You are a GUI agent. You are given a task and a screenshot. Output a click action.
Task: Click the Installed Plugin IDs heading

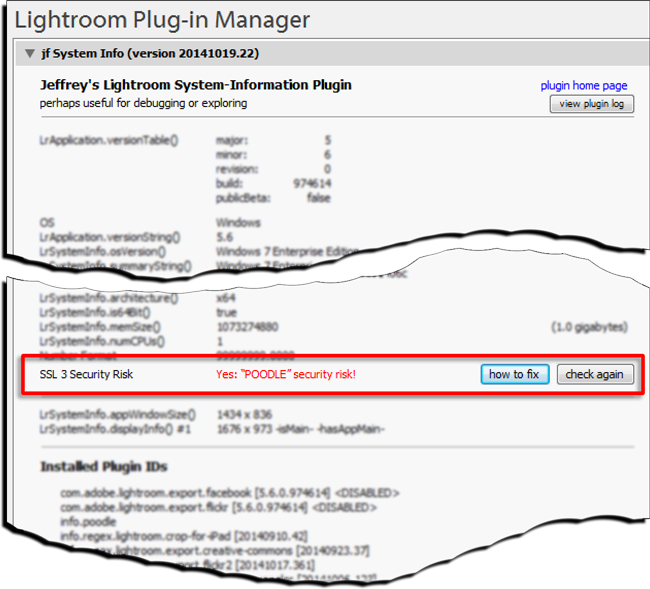pyautogui.click(x=104, y=467)
